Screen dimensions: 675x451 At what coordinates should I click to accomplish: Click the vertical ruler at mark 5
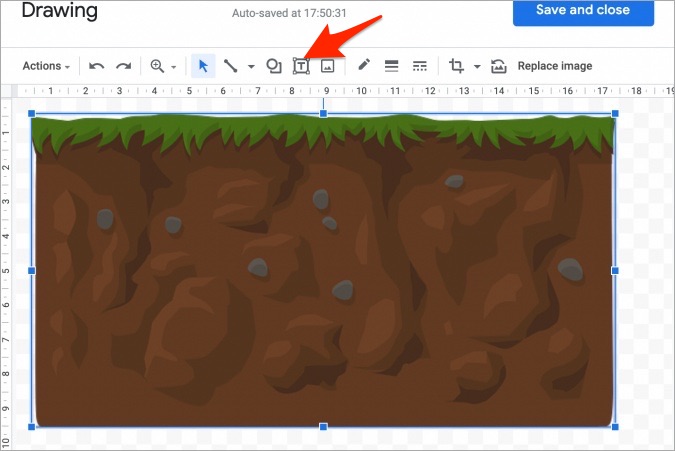pos(6,271)
